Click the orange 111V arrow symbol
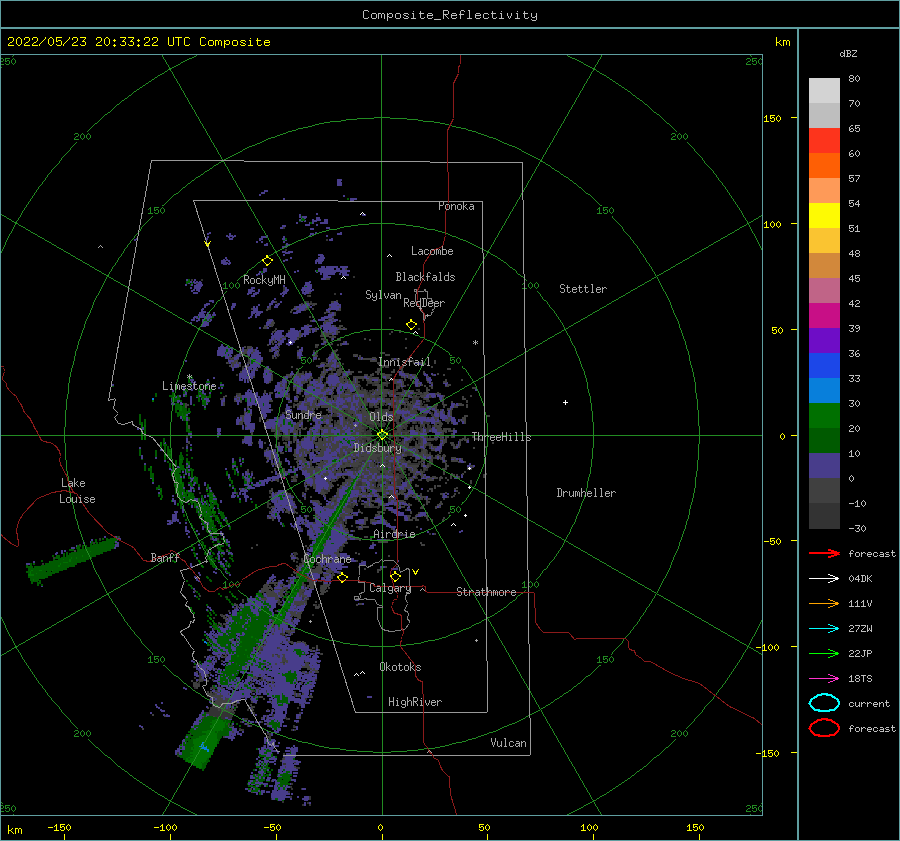The image size is (900, 841). coord(824,603)
